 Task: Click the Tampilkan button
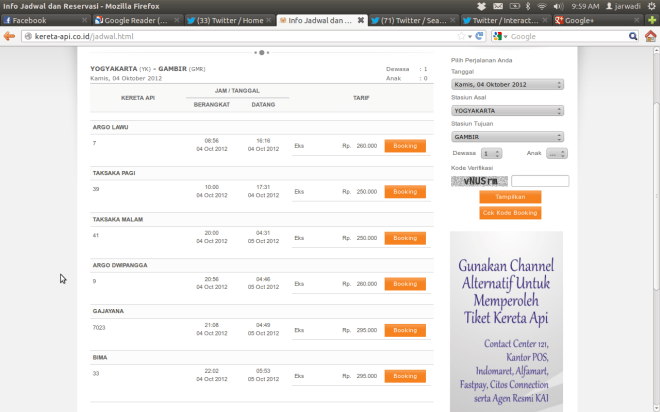[510, 197]
